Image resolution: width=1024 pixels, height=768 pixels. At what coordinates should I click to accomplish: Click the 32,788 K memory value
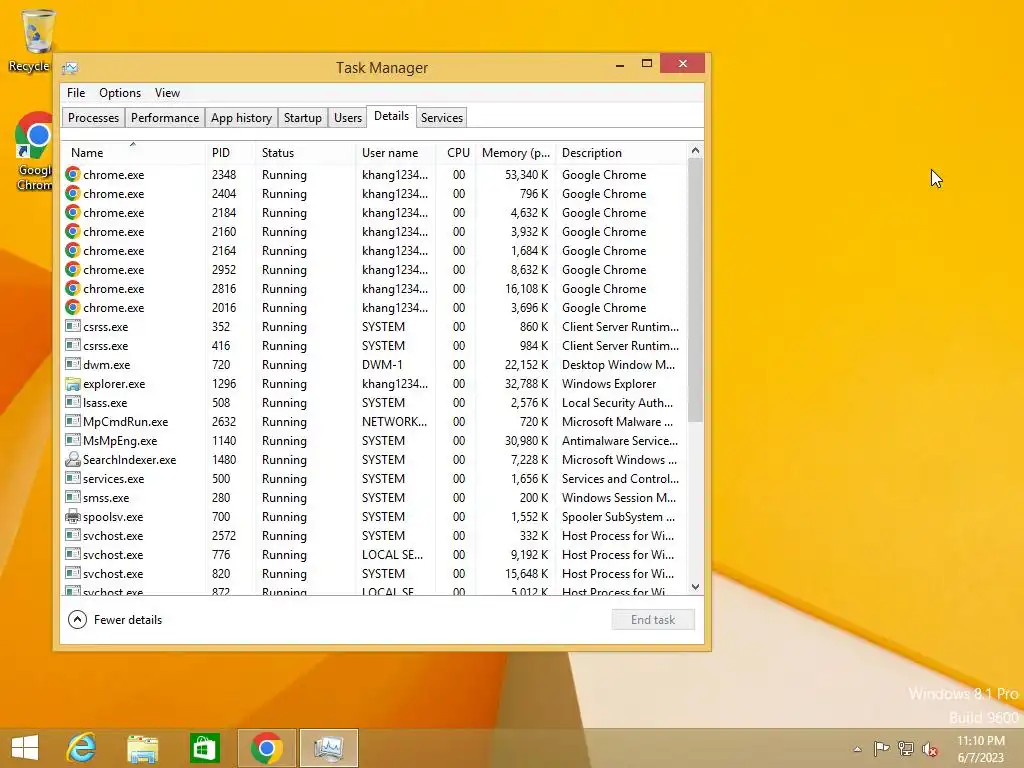point(526,383)
